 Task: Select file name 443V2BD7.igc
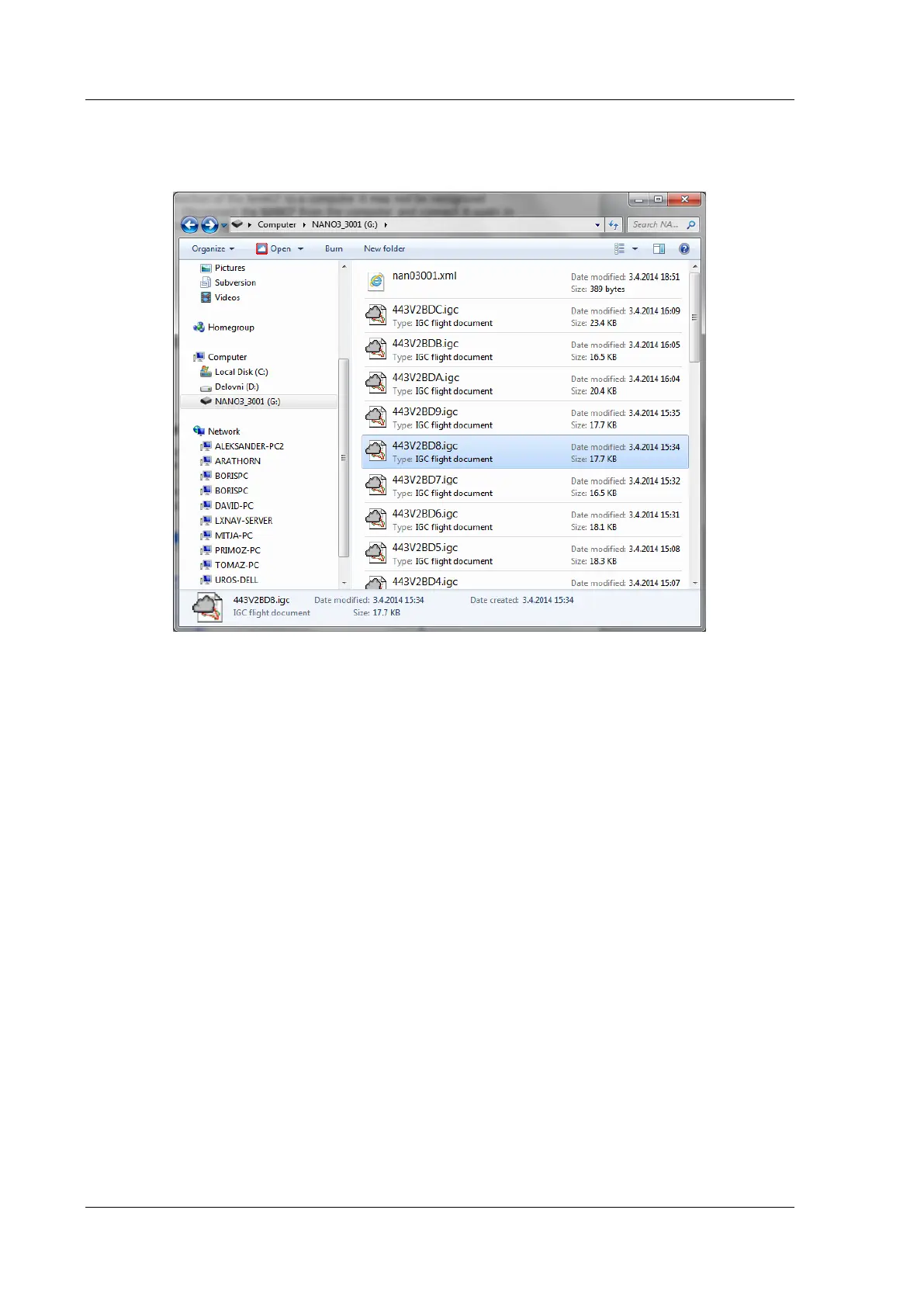425,480
